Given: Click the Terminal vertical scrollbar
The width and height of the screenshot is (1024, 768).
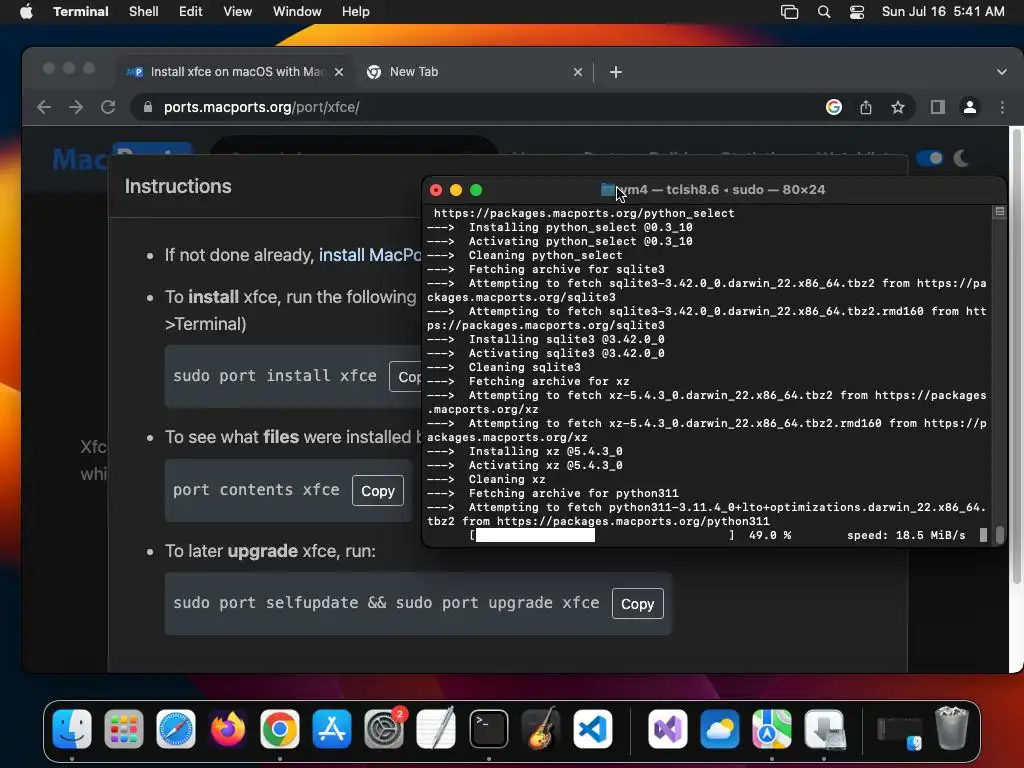Looking at the screenshot, I should [999, 535].
